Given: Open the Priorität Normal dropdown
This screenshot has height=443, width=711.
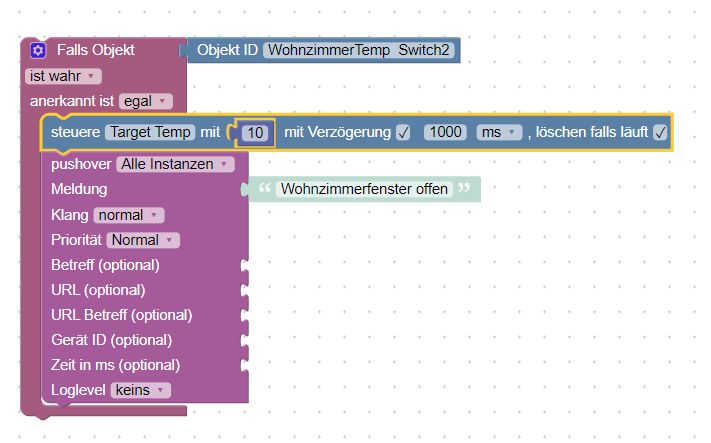Looking at the screenshot, I should point(143,240).
